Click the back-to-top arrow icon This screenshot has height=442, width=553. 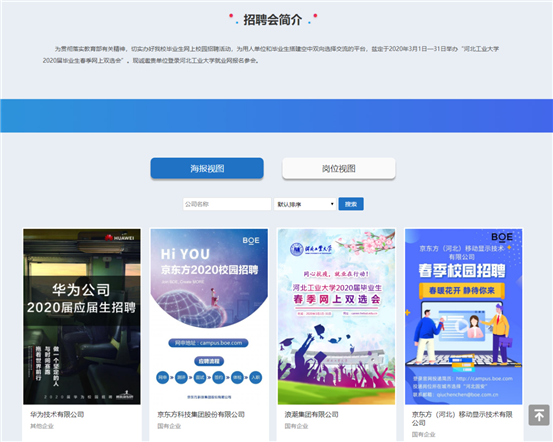(x=539, y=415)
